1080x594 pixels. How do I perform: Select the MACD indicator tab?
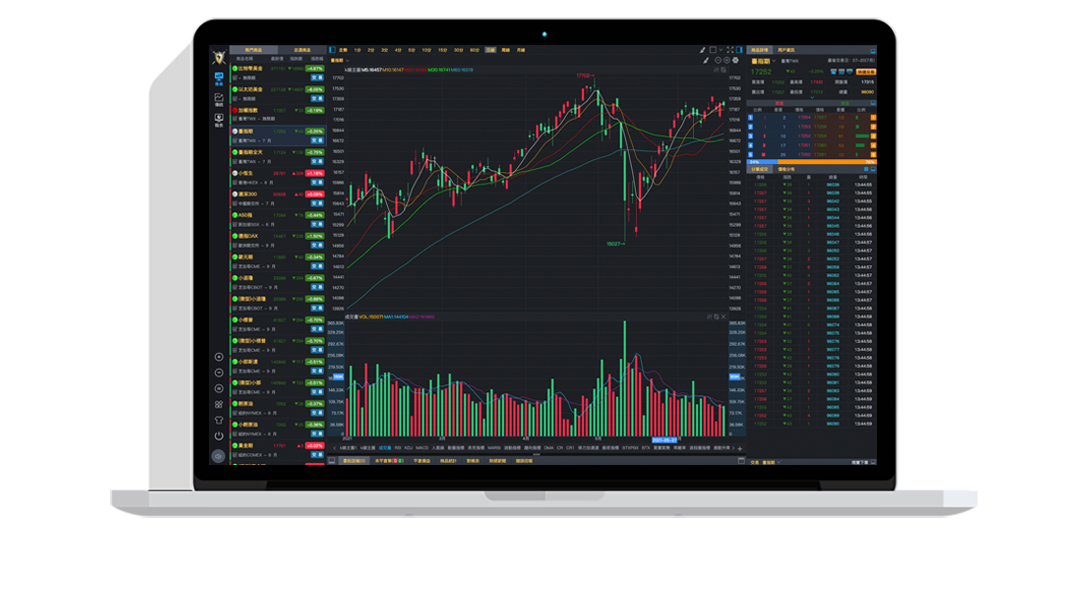[422, 448]
